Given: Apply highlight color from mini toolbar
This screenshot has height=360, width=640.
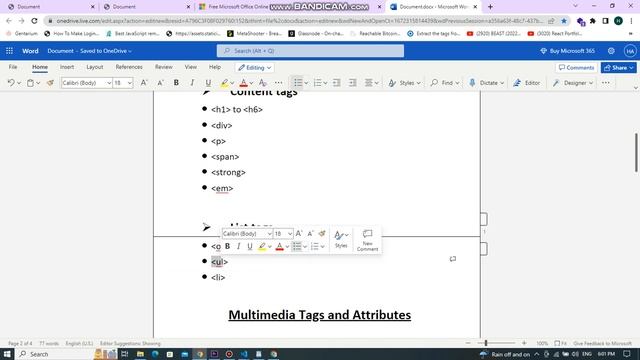Looking at the screenshot, I should coord(262,246).
